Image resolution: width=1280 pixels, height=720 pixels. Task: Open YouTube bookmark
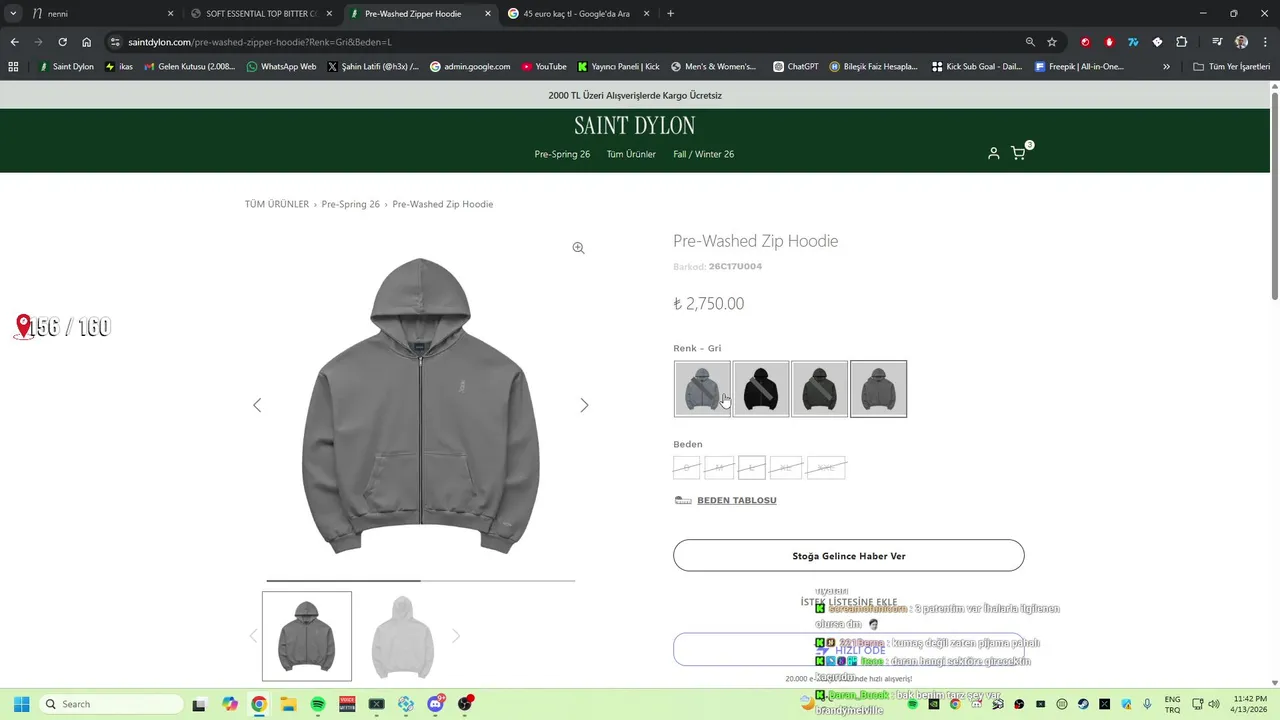tap(543, 67)
